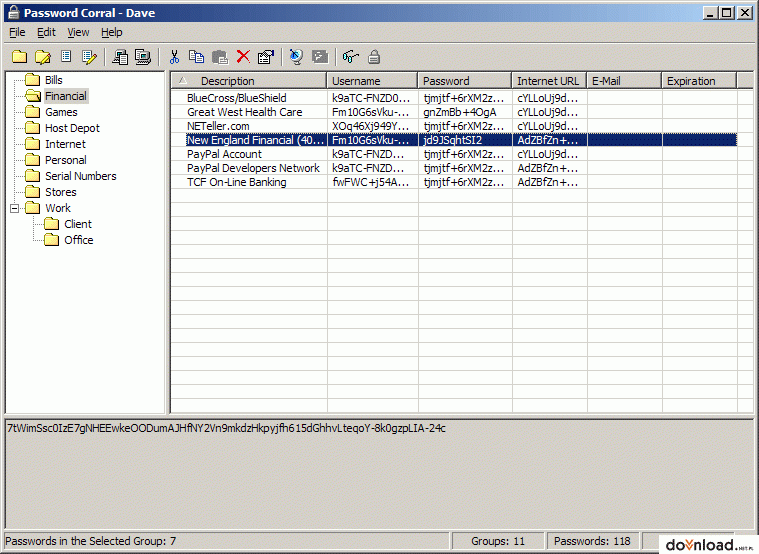Click 'Passwords: 118' in the status bar
The width and height of the screenshot is (759, 554).
click(592, 541)
